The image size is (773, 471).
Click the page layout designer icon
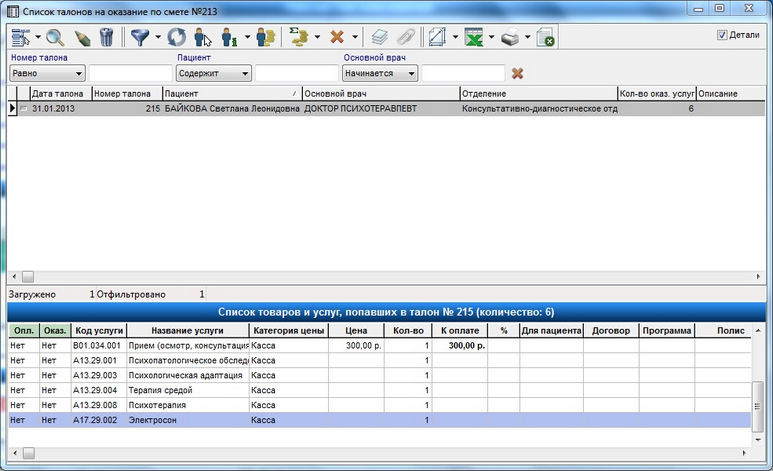point(437,37)
